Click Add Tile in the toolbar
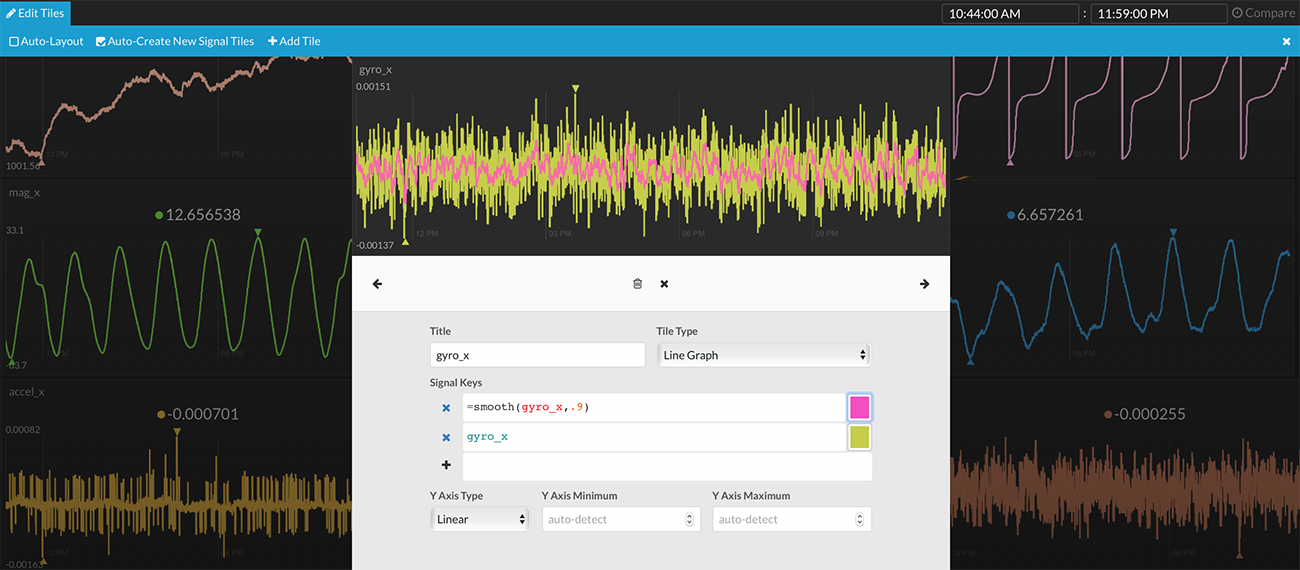The width and height of the screenshot is (1300, 570). coord(294,42)
